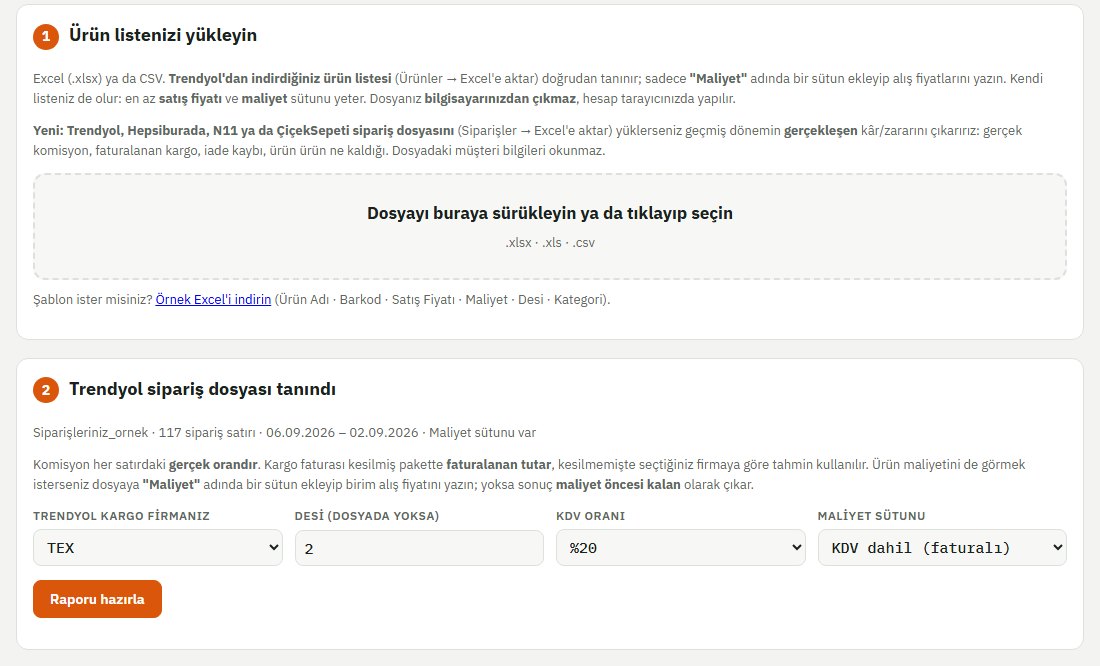Image resolution: width=1100 pixels, height=666 pixels.
Task: Open the KDV Oranı dropdown showing %20
Action: click(680, 547)
